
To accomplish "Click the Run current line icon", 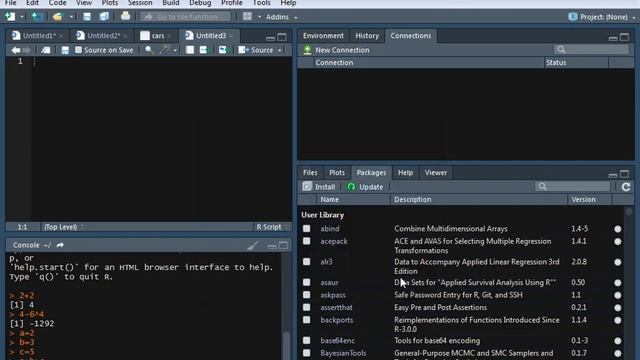I will click(x=203, y=50).
